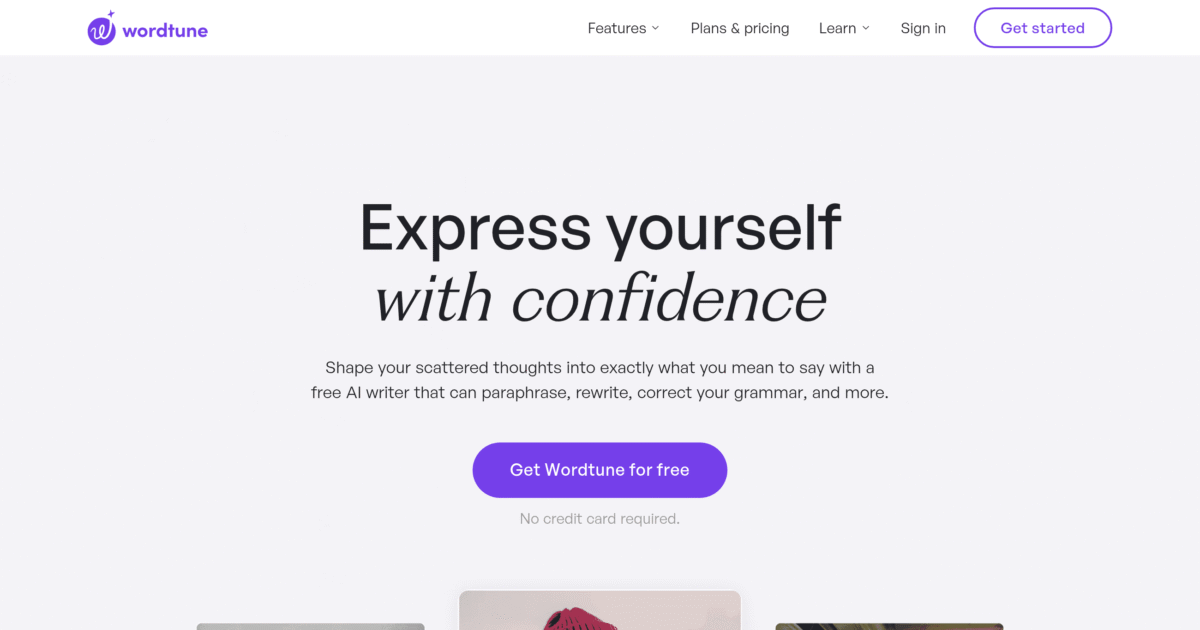Click the sparkle star above the logo
Screen dimensions: 1200x630
click(x=111, y=15)
